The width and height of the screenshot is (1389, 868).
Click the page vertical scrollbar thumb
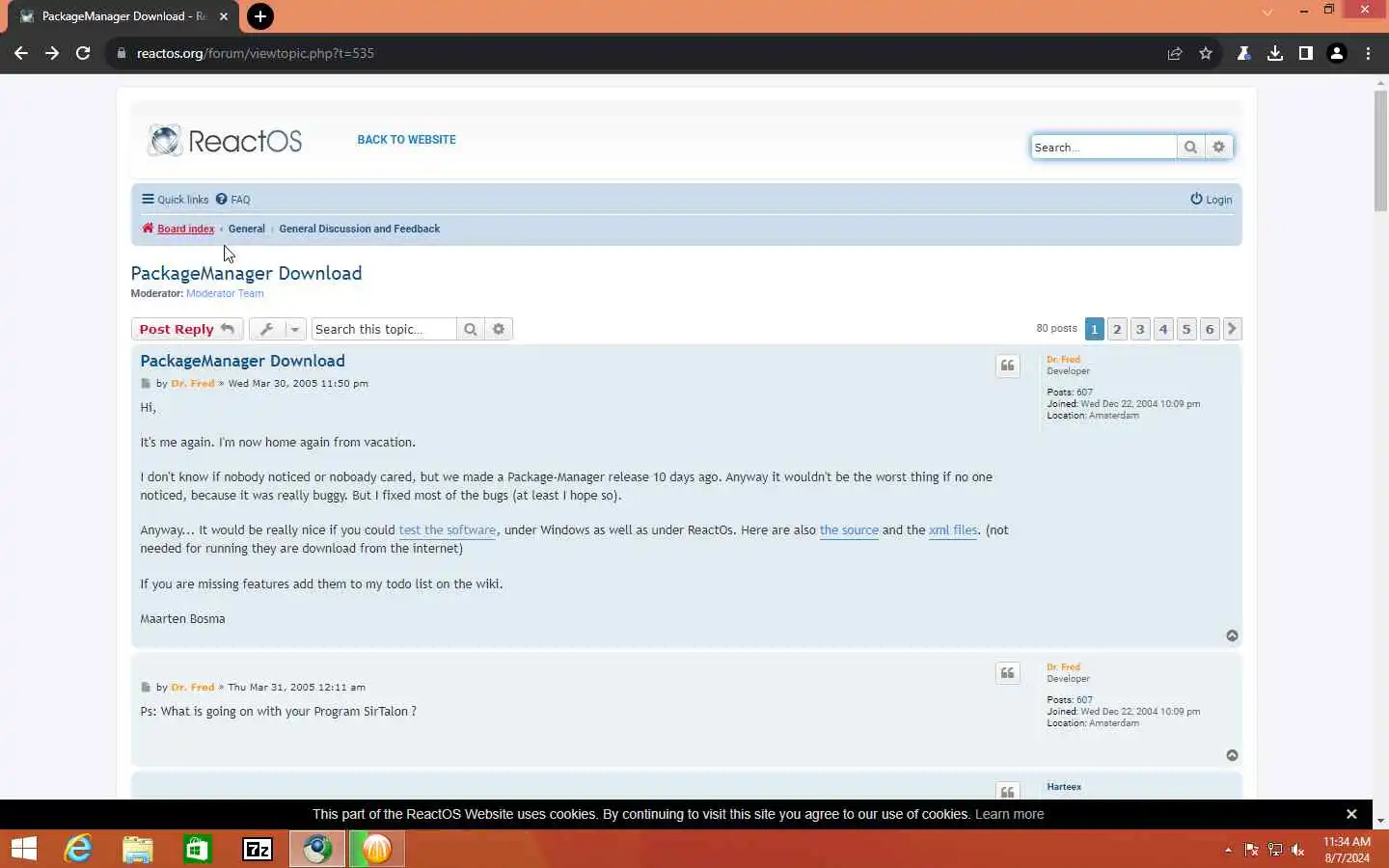[x=1381, y=151]
